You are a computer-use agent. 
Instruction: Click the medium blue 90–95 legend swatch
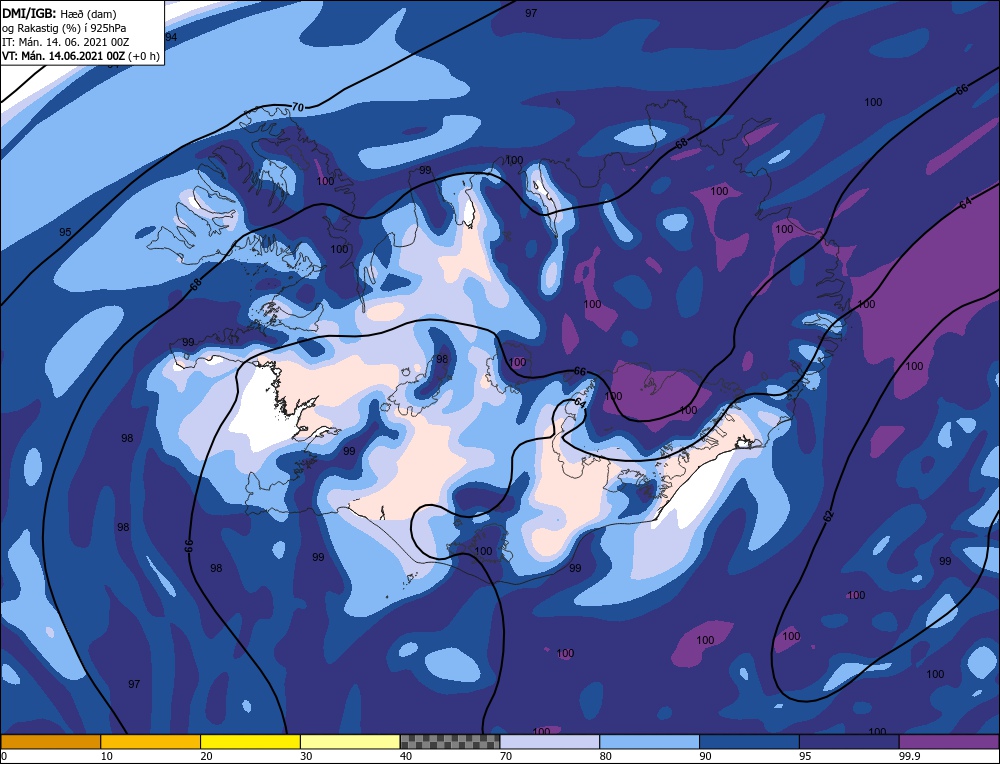click(x=749, y=741)
